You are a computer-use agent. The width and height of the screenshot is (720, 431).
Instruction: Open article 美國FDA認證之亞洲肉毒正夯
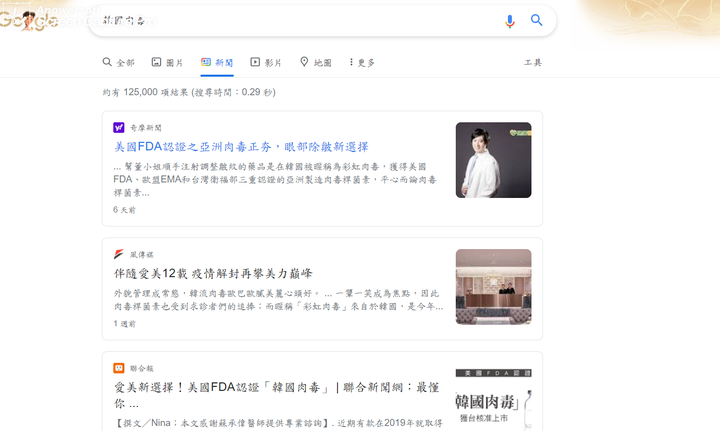241,147
